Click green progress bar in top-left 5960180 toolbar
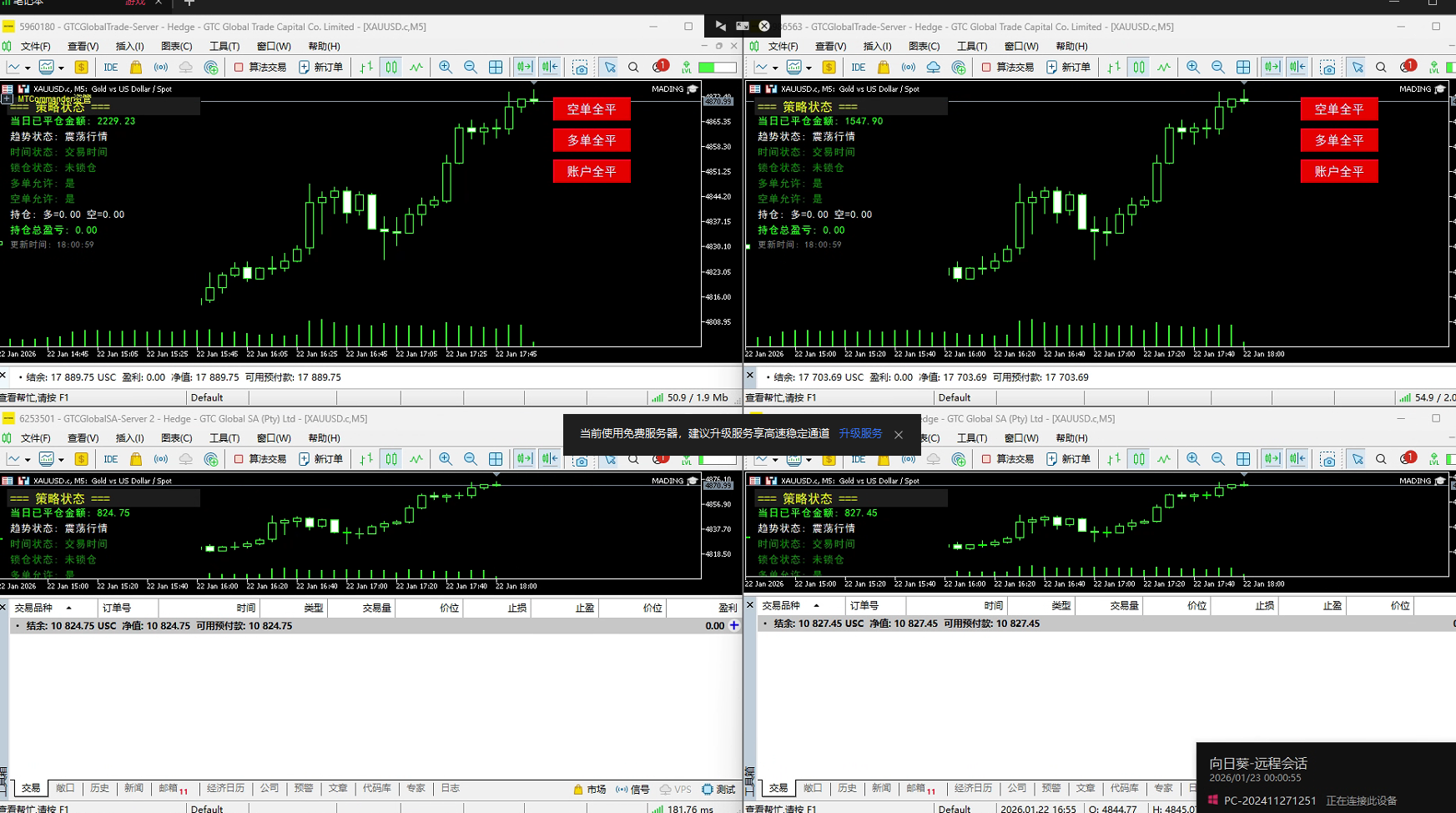 (x=718, y=68)
